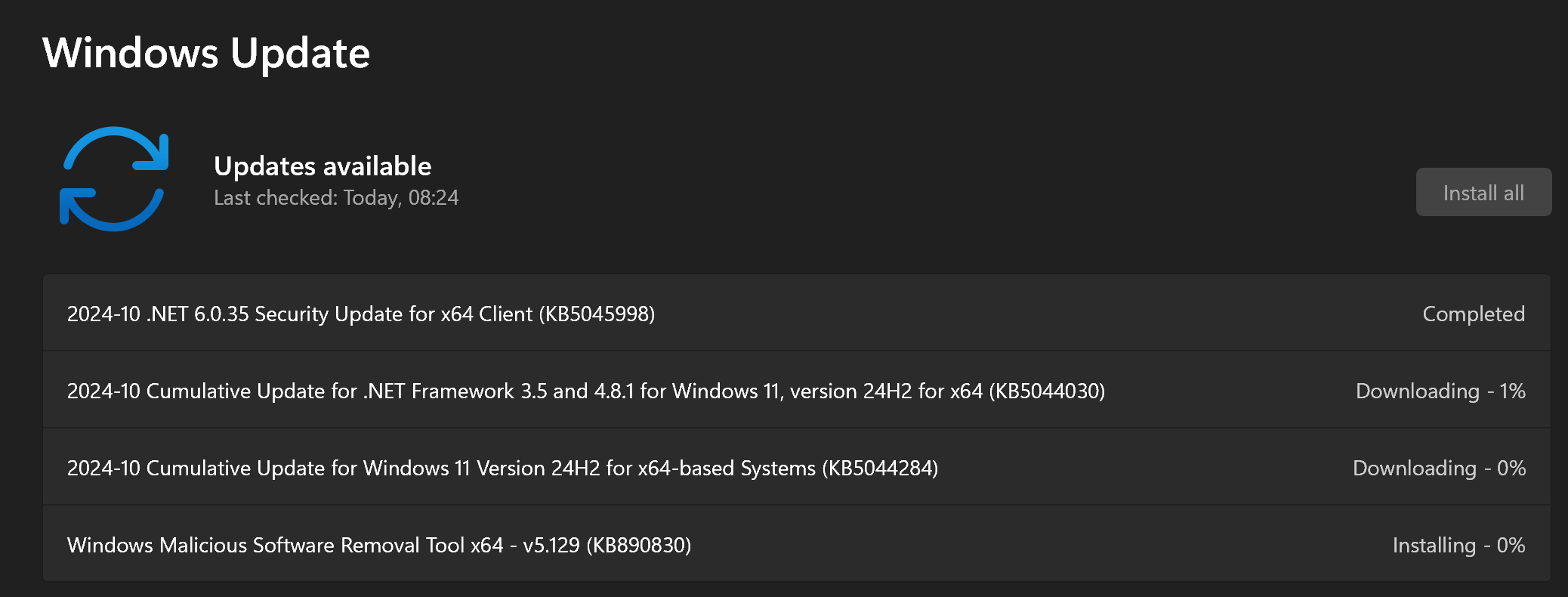Screen dimensions: 1568x597
Task: Click the Installing - 0% progress status
Action: [1458, 546]
